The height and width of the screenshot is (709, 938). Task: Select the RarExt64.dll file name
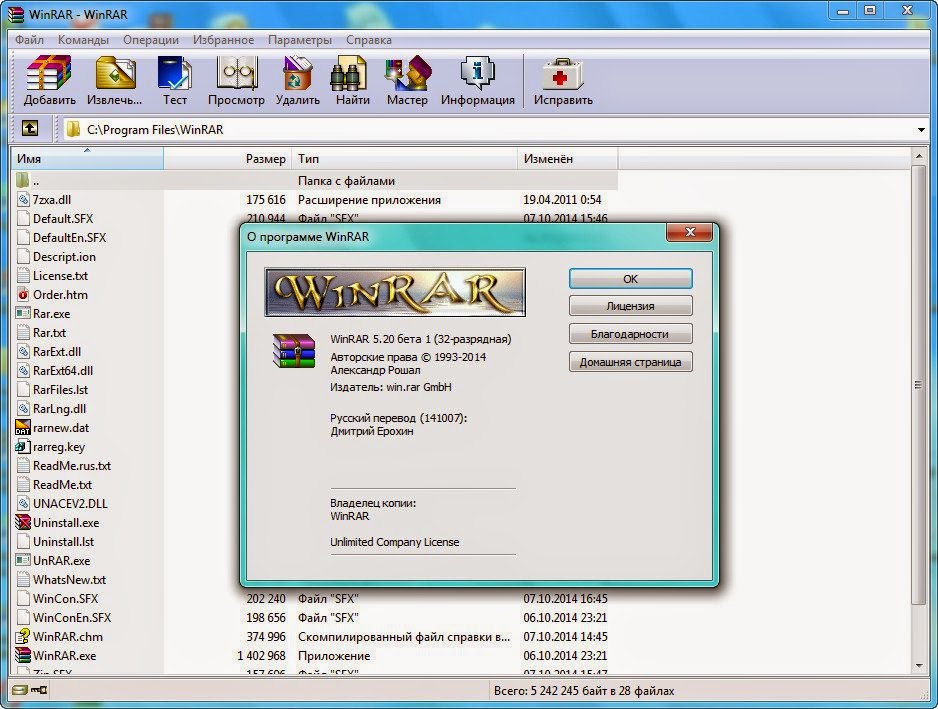tap(63, 370)
